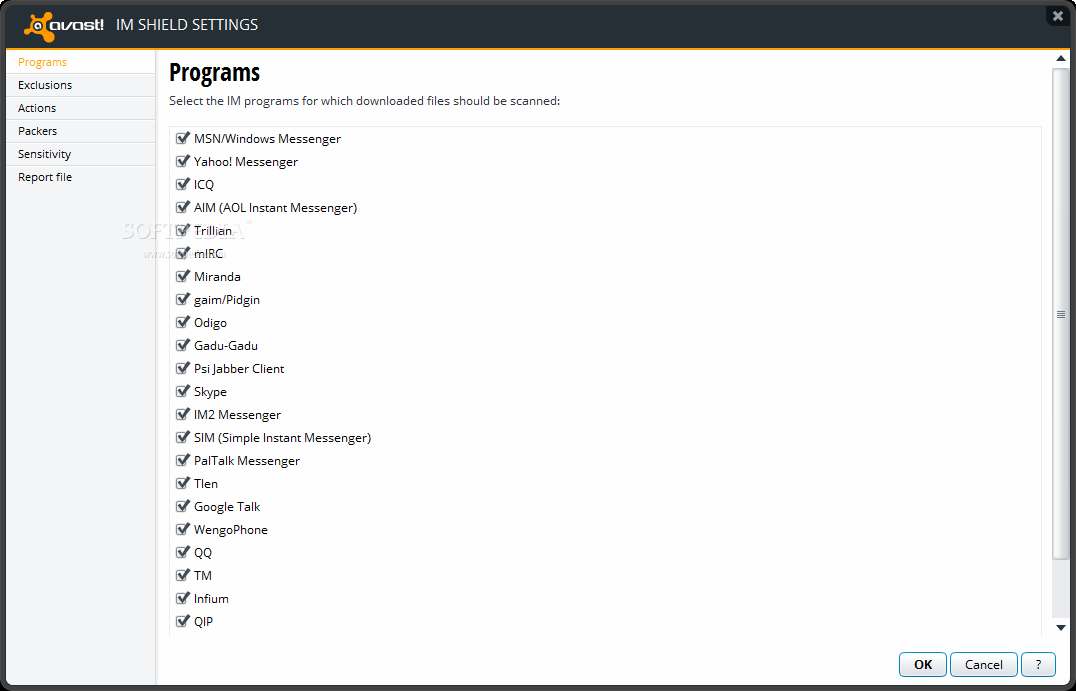Open help with the ? button
The image size is (1076, 691).
click(x=1038, y=664)
